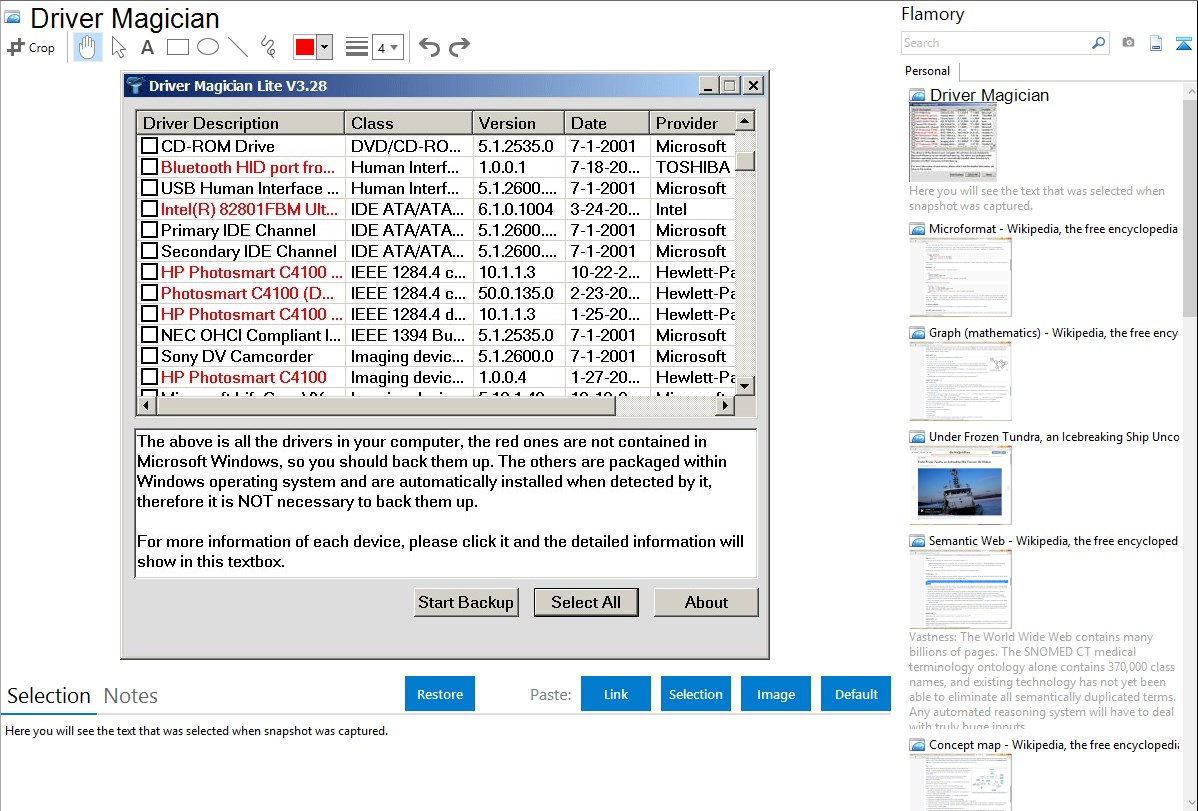The image size is (1198, 811).
Task: Click the camera capture icon
Action: (x=1128, y=43)
